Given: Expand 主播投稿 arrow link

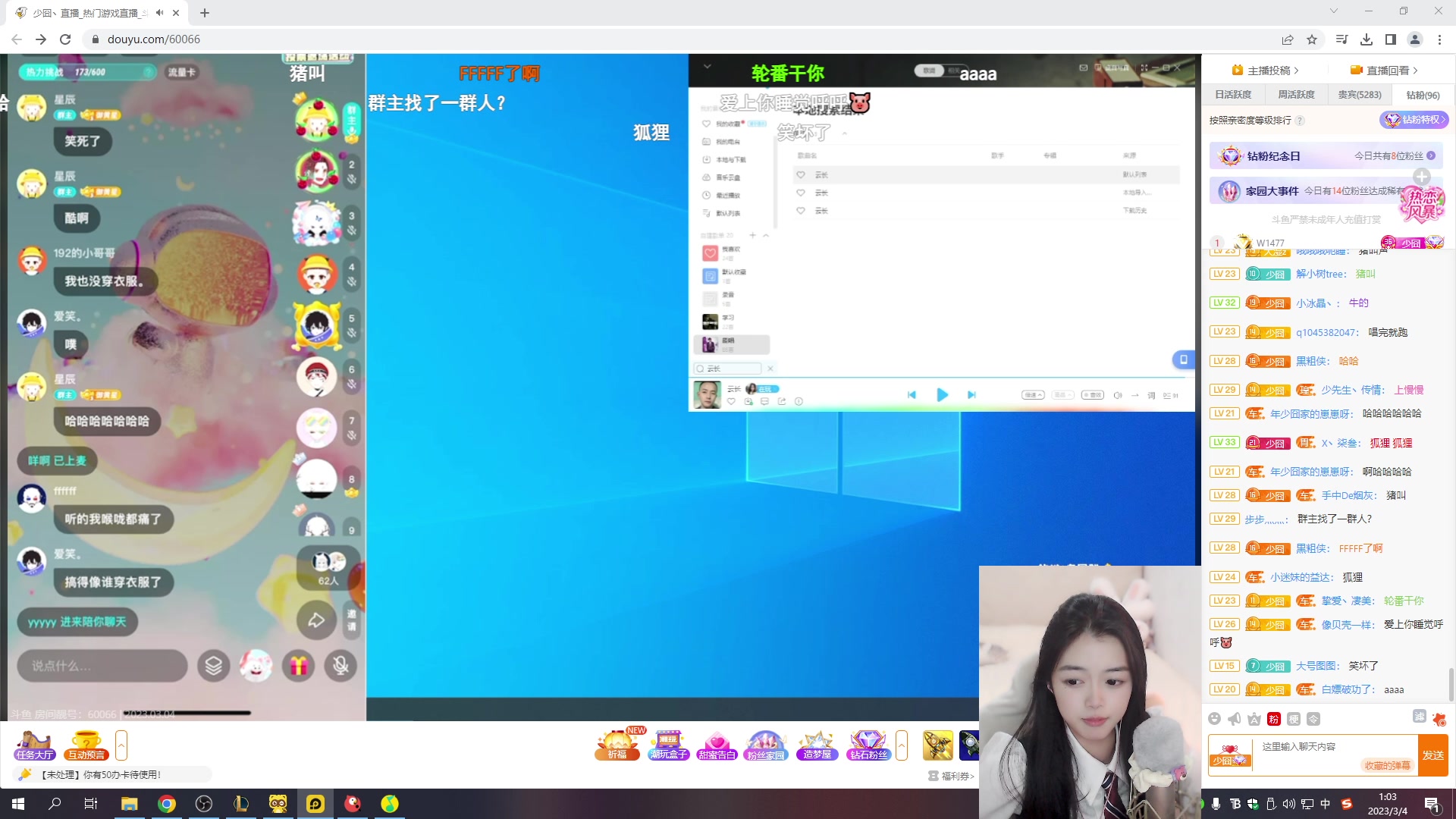Looking at the screenshot, I should pyautogui.click(x=1297, y=71).
